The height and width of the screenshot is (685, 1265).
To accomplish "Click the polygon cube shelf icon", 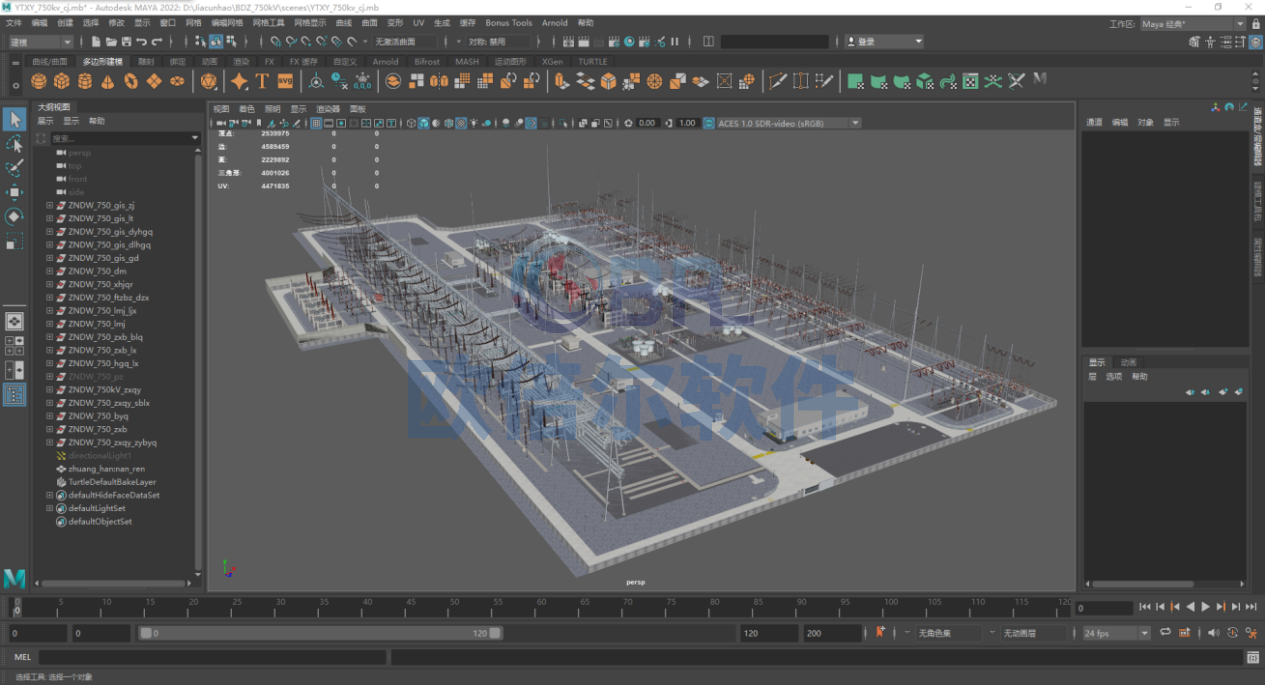I will point(62,81).
